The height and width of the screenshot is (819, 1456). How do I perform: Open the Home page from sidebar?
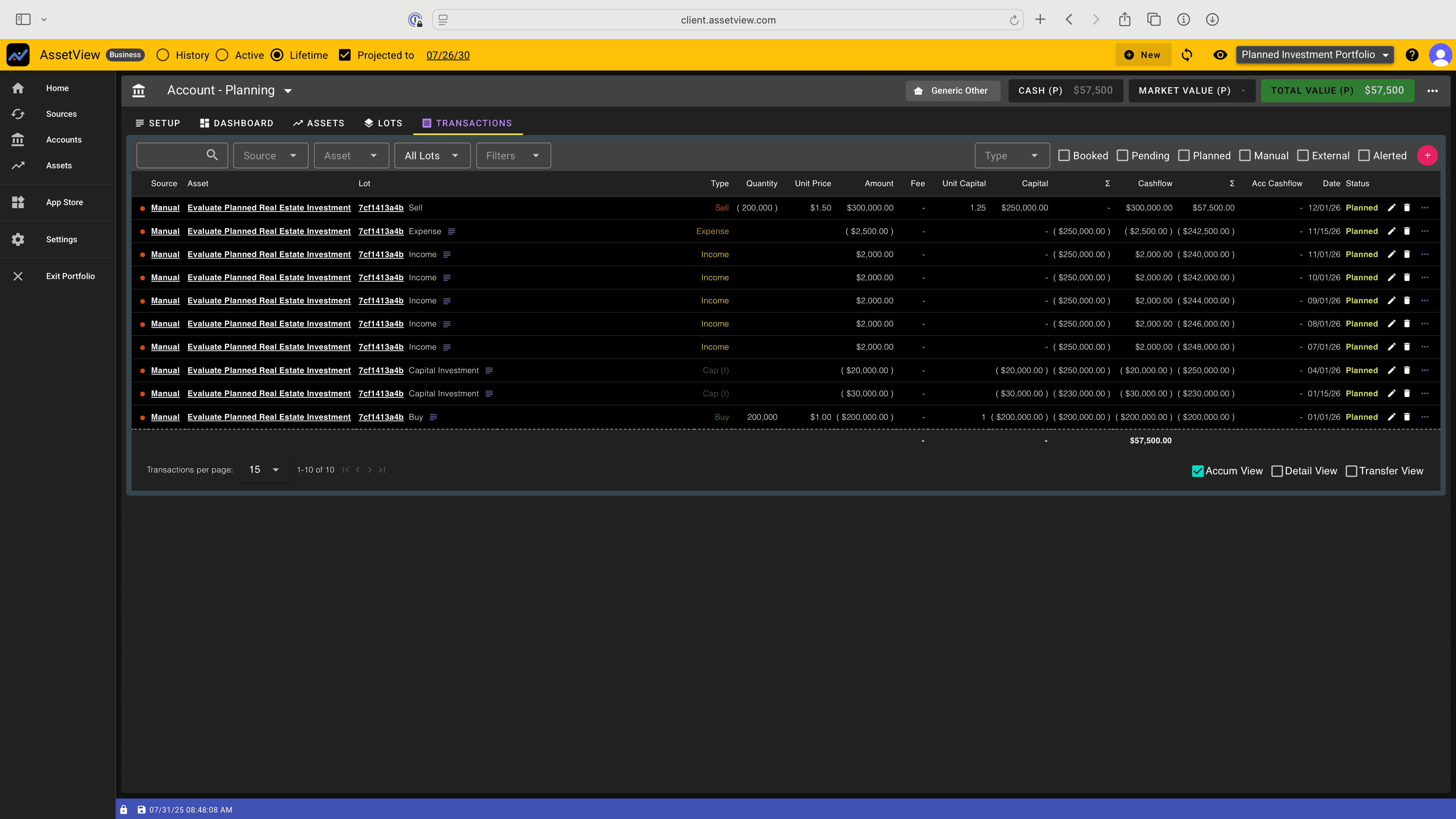point(57,88)
